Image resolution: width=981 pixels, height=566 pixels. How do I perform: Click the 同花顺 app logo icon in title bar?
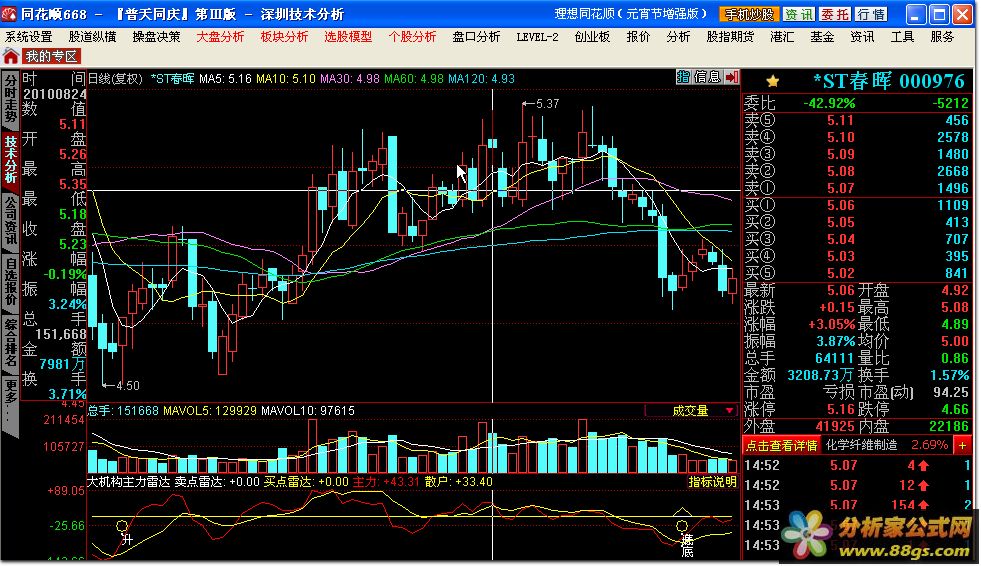pos(9,13)
